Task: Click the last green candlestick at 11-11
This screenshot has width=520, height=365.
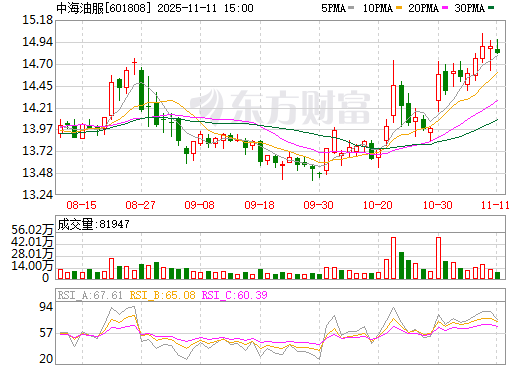Action: (x=497, y=51)
